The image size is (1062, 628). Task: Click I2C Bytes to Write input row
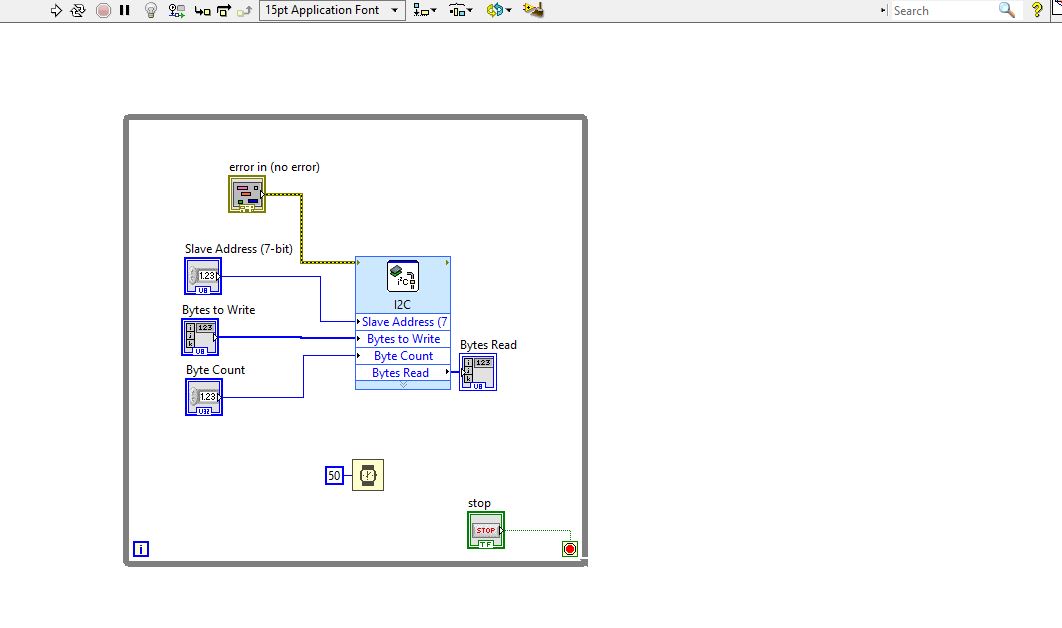coord(403,339)
